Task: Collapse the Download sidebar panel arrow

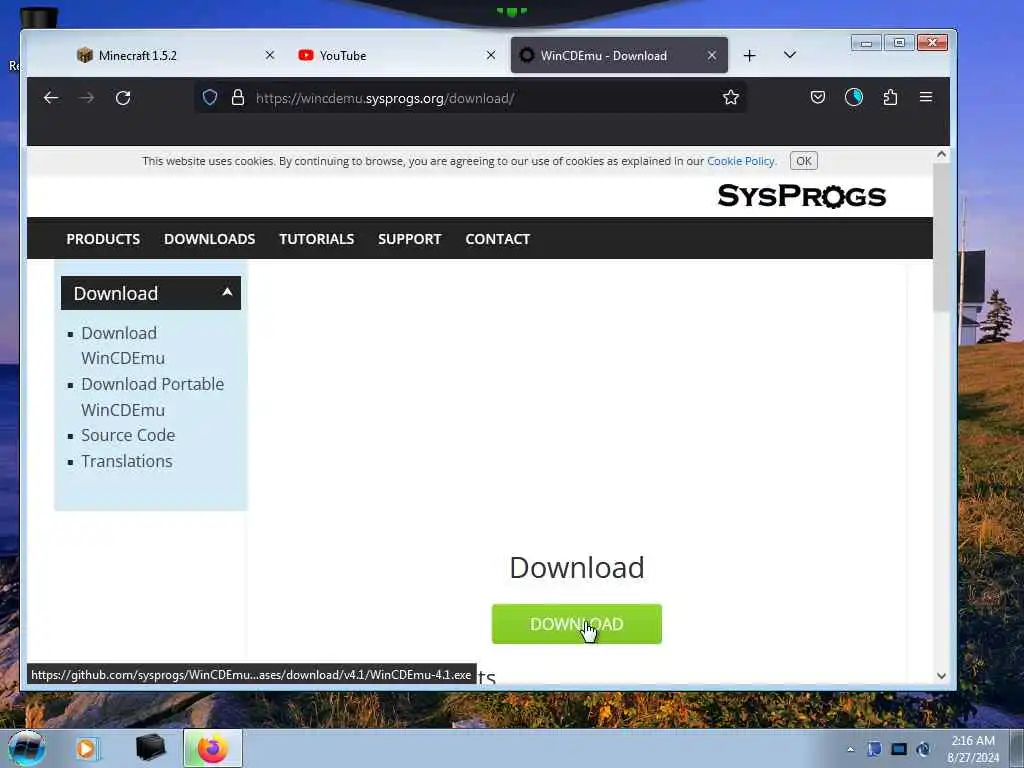Action: click(227, 292)
